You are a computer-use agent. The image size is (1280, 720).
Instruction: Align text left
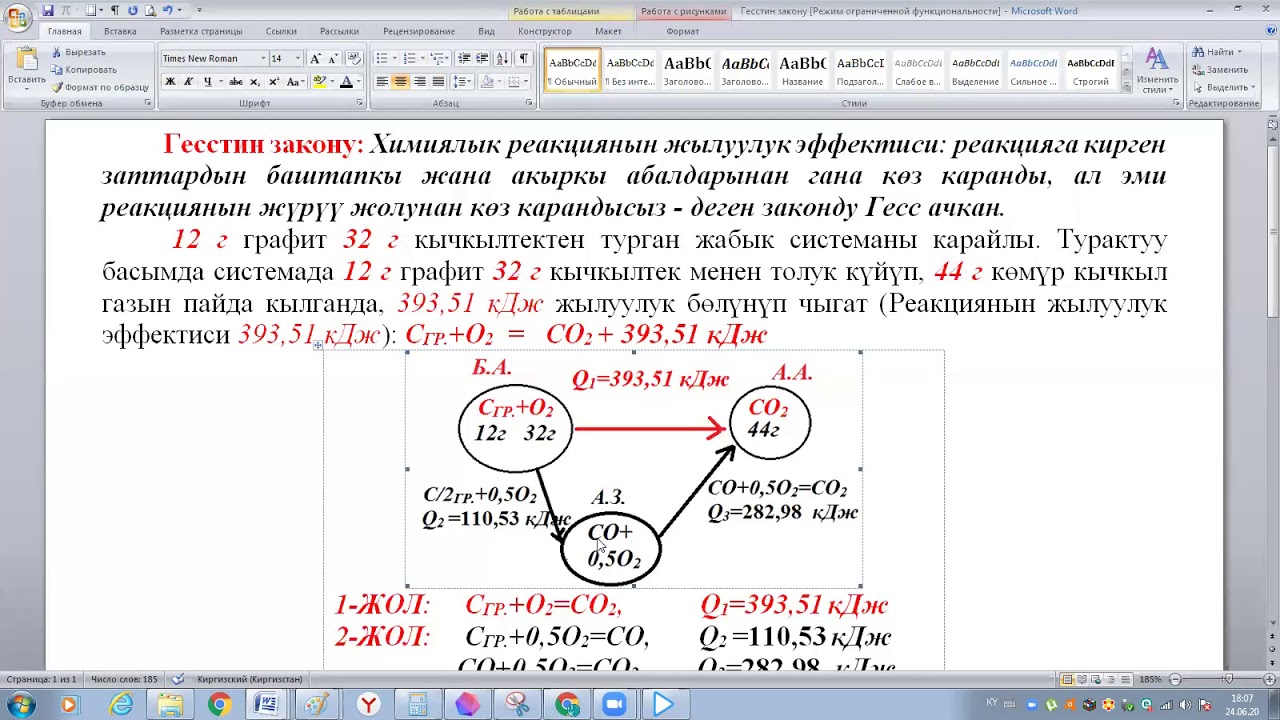382,82
